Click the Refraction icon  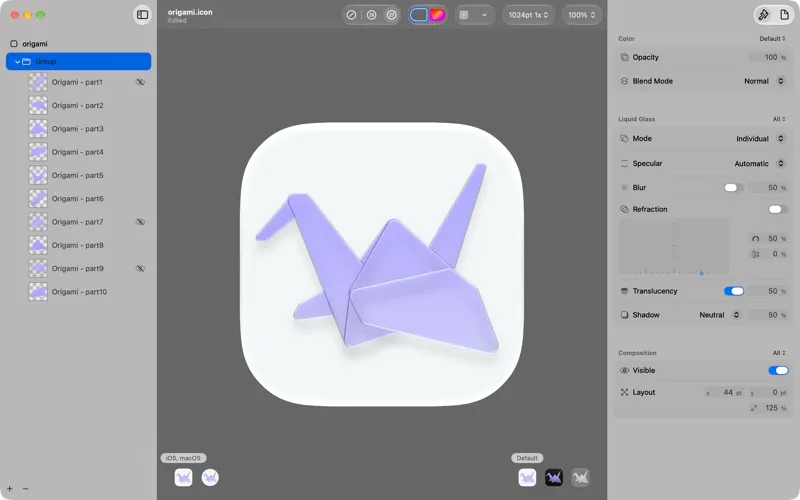coord(624,209)
